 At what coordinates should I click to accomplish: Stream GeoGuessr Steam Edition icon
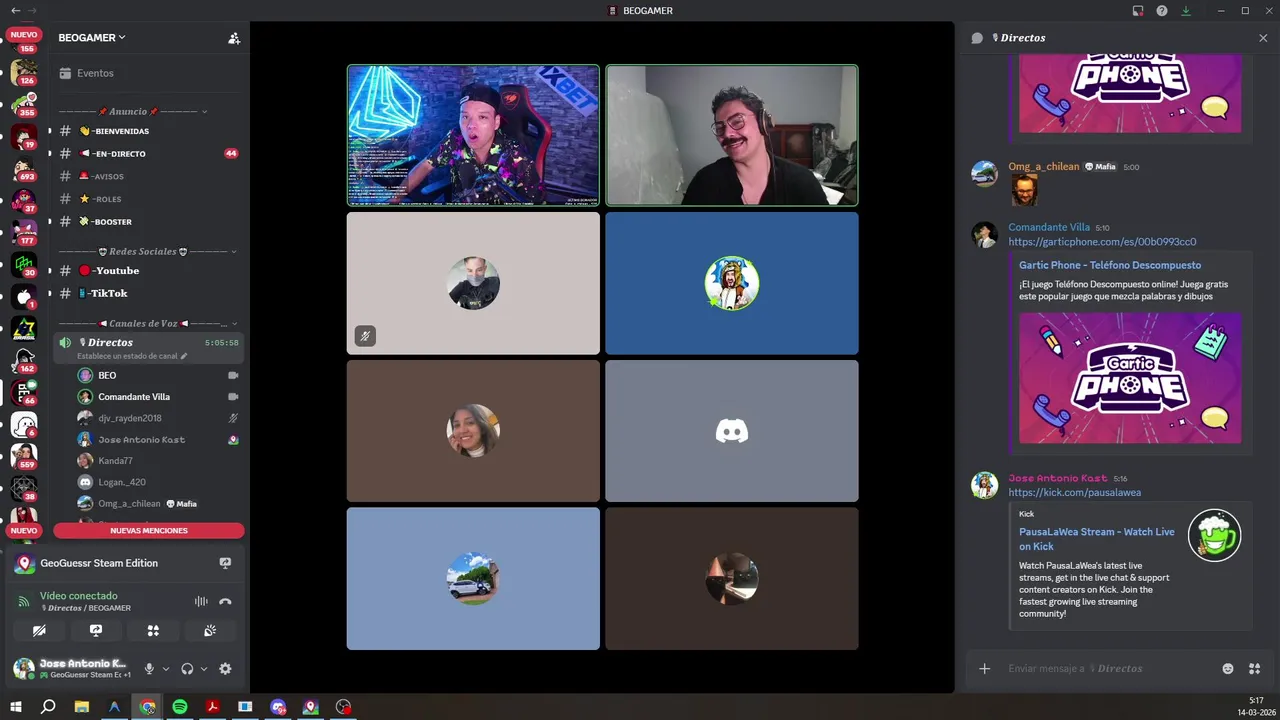pyautogui.click(x=225, y=563)
